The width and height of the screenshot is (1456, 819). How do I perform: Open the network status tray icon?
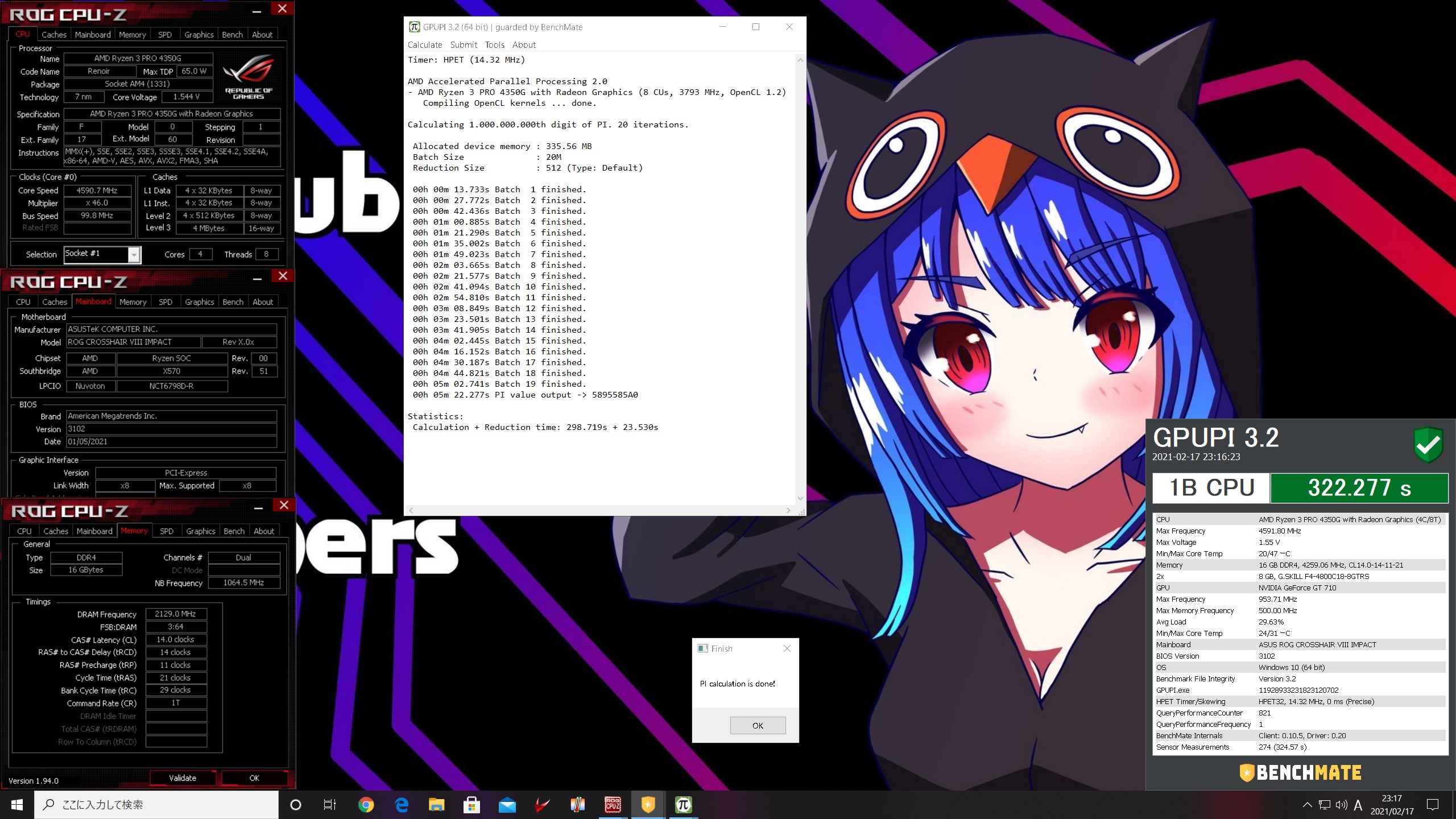click(x=1325, y=805)
